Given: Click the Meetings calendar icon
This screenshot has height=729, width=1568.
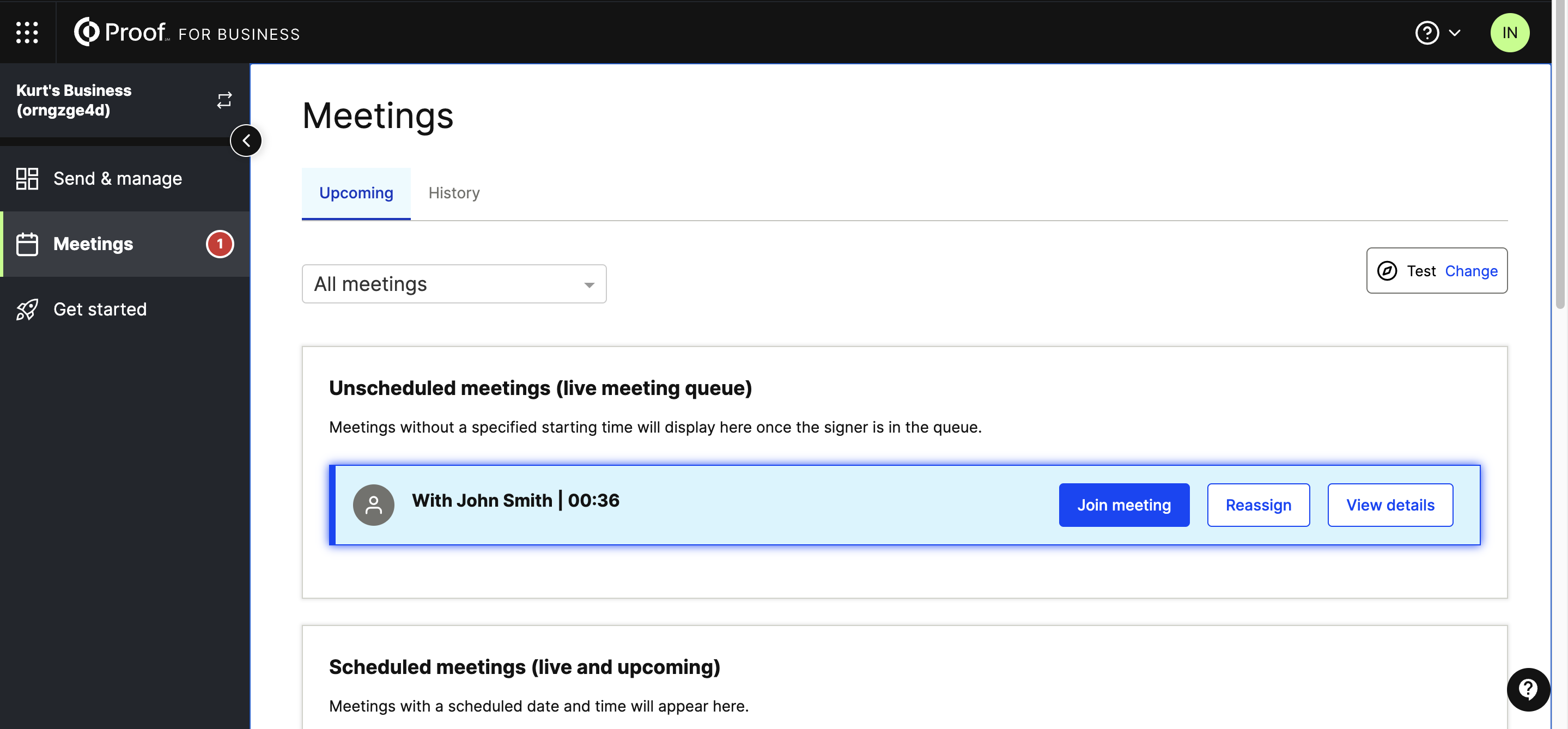Looking at the screenshot, I should point(27,244).
